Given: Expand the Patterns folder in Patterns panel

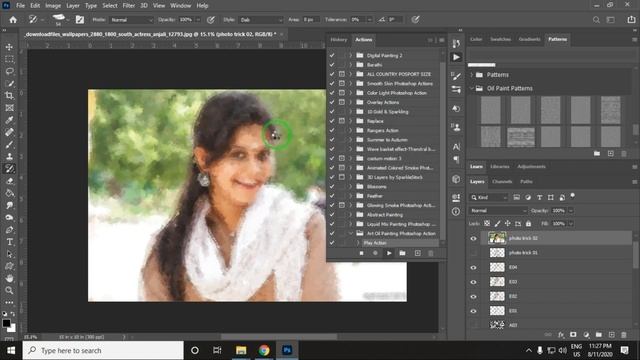Looking at the screenshot, I should [x=471, y=75].
